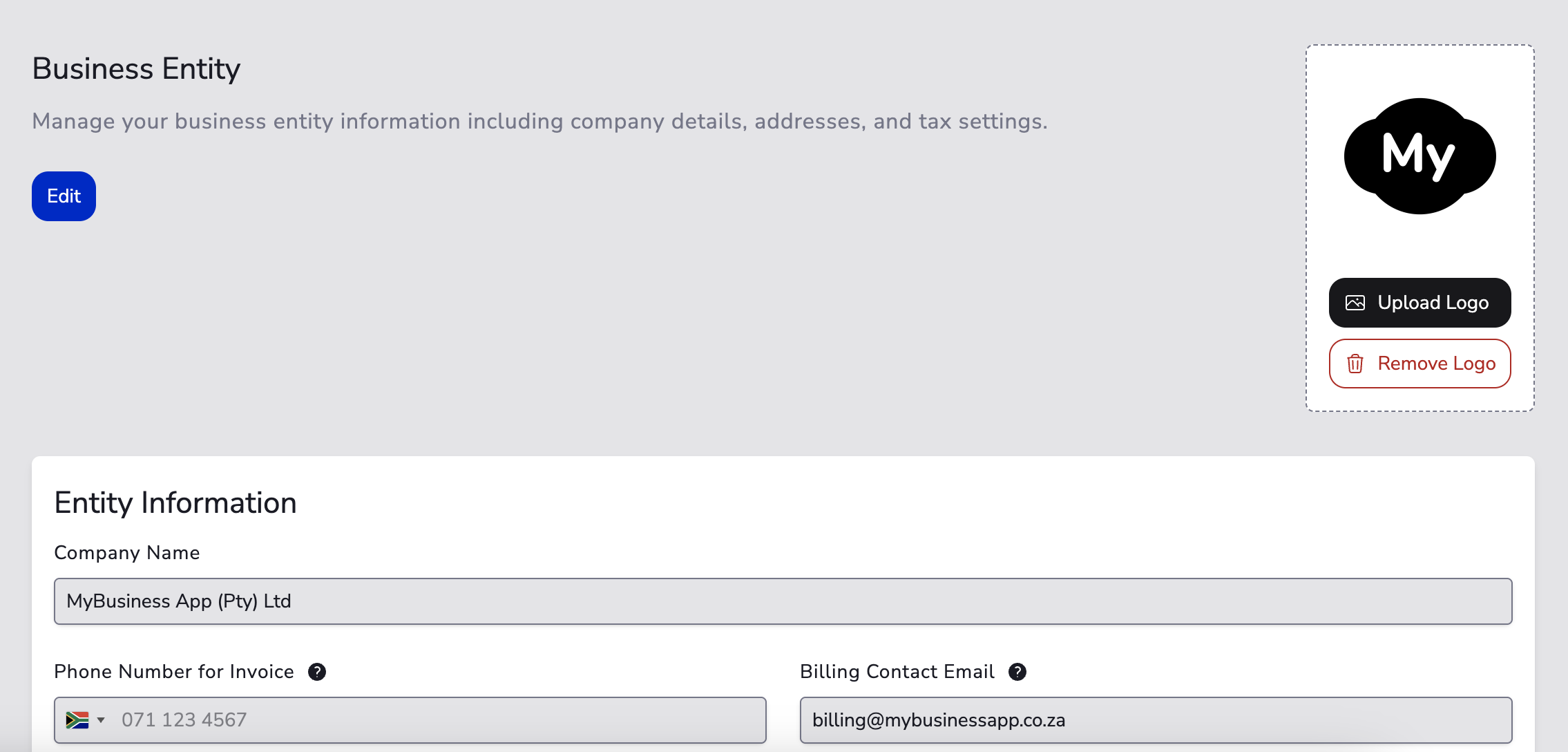Click the South Africa flag icon

pos(77,720)
